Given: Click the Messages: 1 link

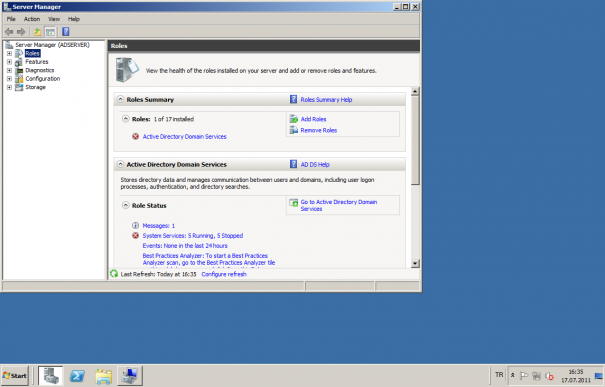Looking at the screenshot, I should [x=159, y=226].
